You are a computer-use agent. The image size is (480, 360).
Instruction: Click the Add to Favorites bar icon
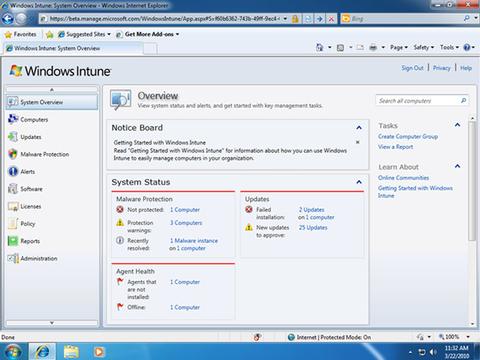[50, 34]
